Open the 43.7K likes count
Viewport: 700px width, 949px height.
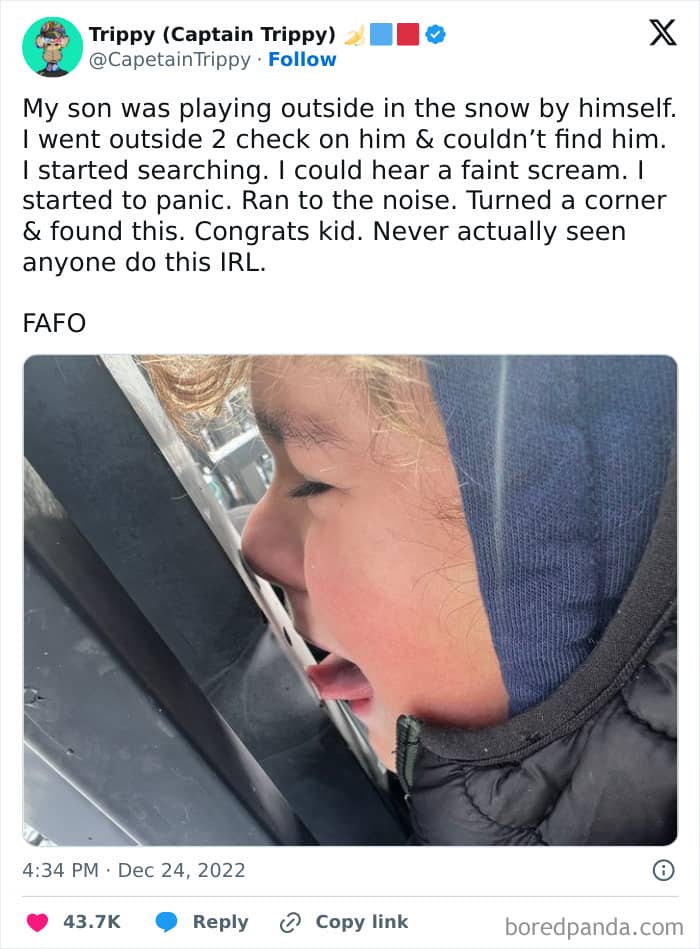92,922
